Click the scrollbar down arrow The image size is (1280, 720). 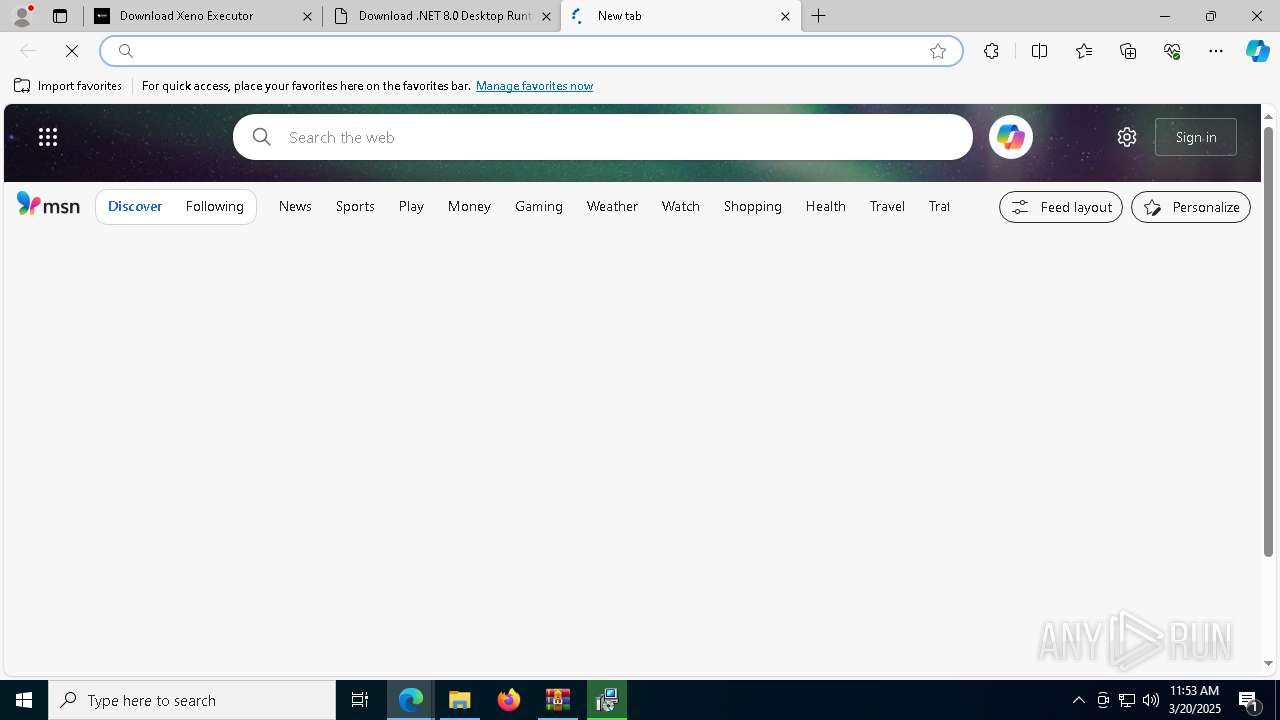pos(1268,664)
